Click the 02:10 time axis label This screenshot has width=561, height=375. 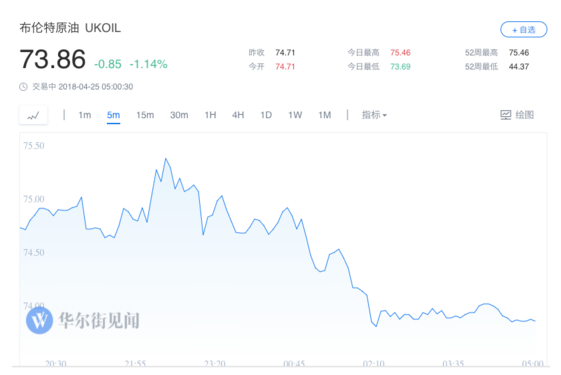[x=374, y=364]
